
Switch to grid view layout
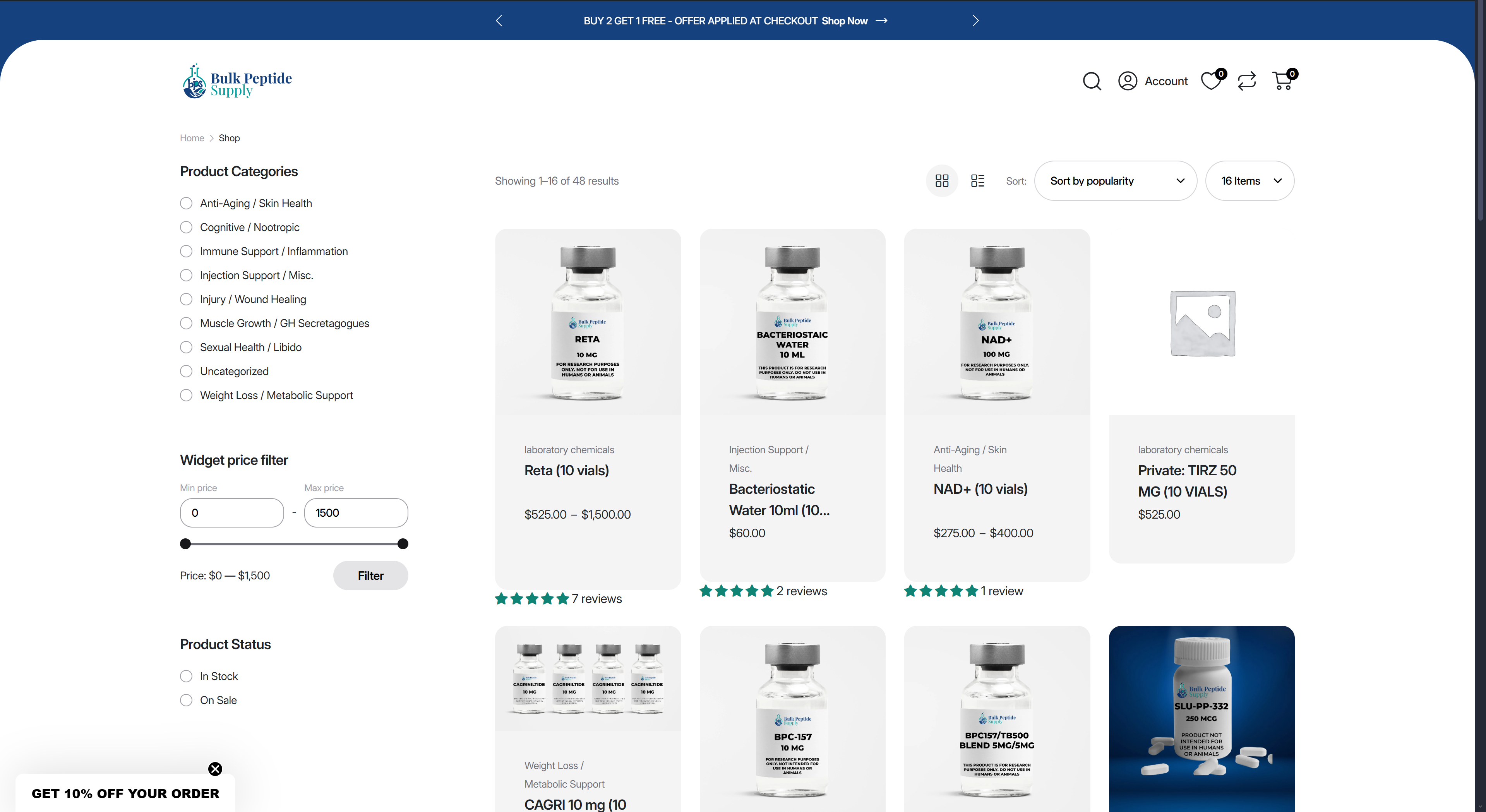tap(941, 181)
